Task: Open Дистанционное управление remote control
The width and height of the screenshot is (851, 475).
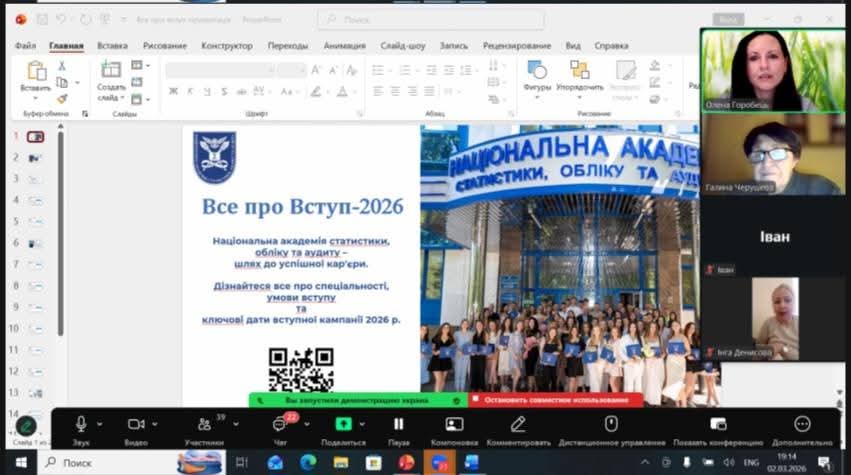Action: (x=611, y=425)
